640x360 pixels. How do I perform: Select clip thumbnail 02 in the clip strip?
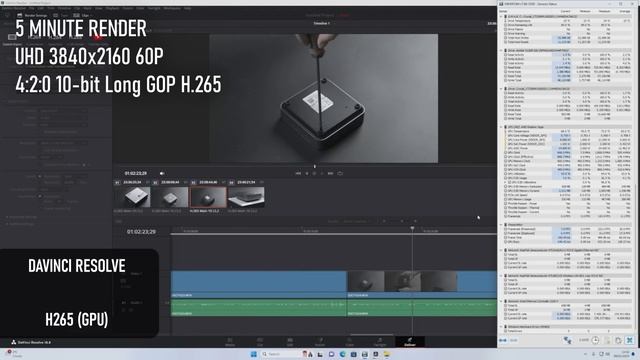point(170,197)
